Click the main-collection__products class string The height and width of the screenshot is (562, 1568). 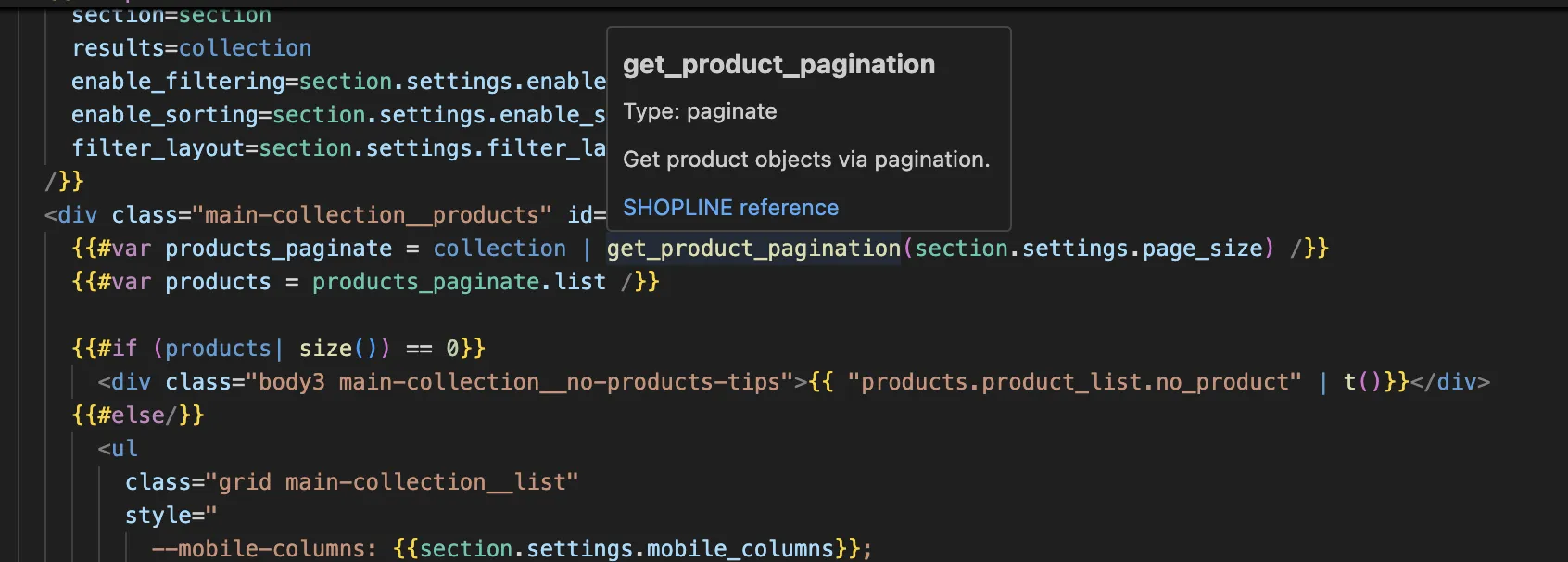[x=377, y=215]
